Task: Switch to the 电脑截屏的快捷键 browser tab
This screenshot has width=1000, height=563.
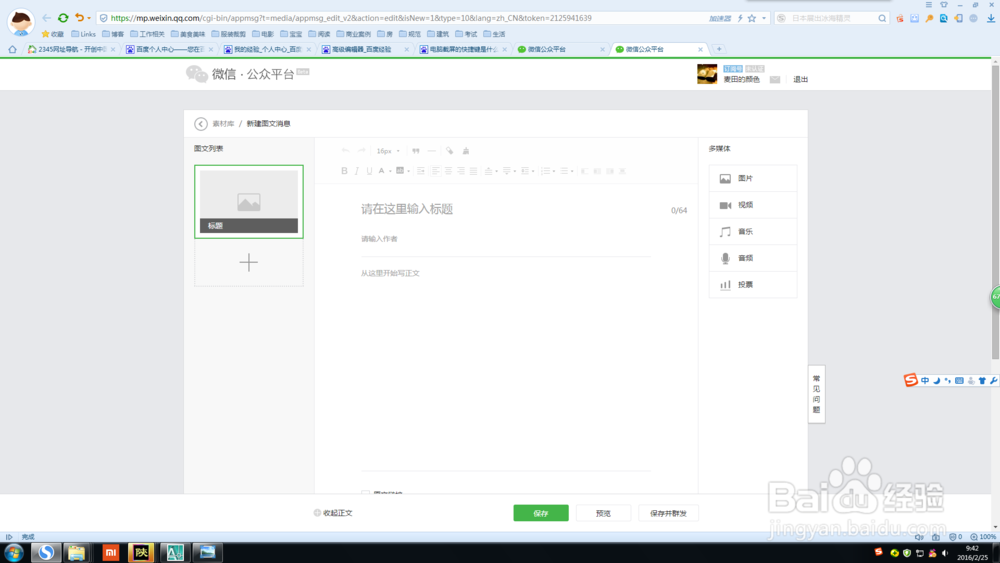Action: (x=462, y=49)
